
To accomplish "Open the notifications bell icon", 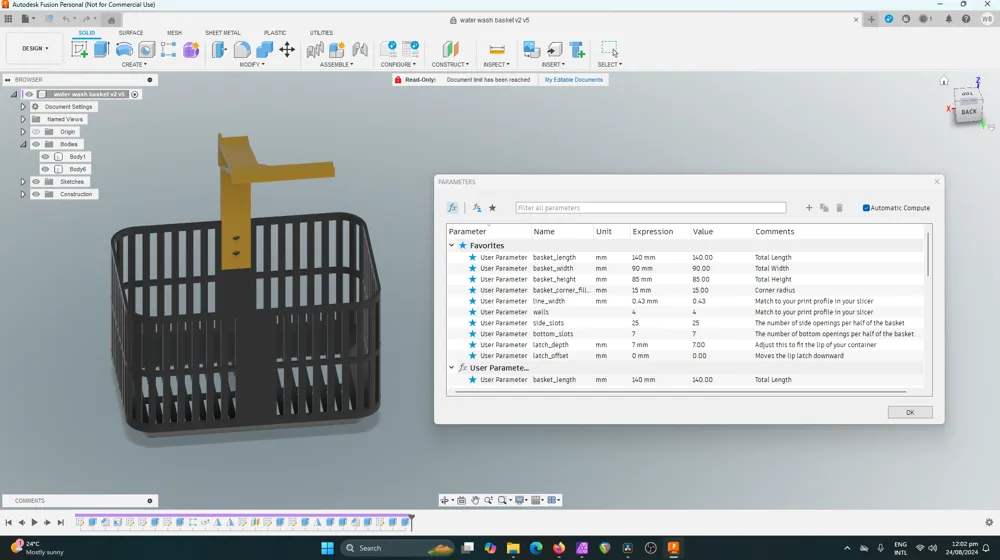I will tap(948, 19).
